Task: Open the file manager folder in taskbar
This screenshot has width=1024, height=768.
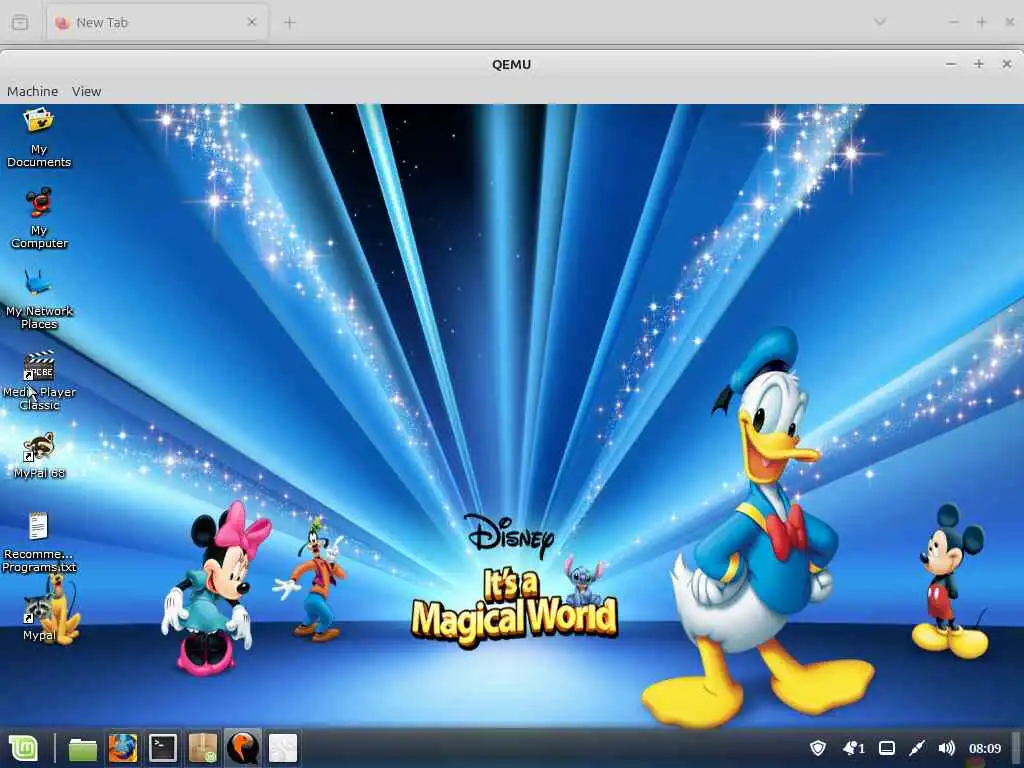Action: [x=82, y=748]
